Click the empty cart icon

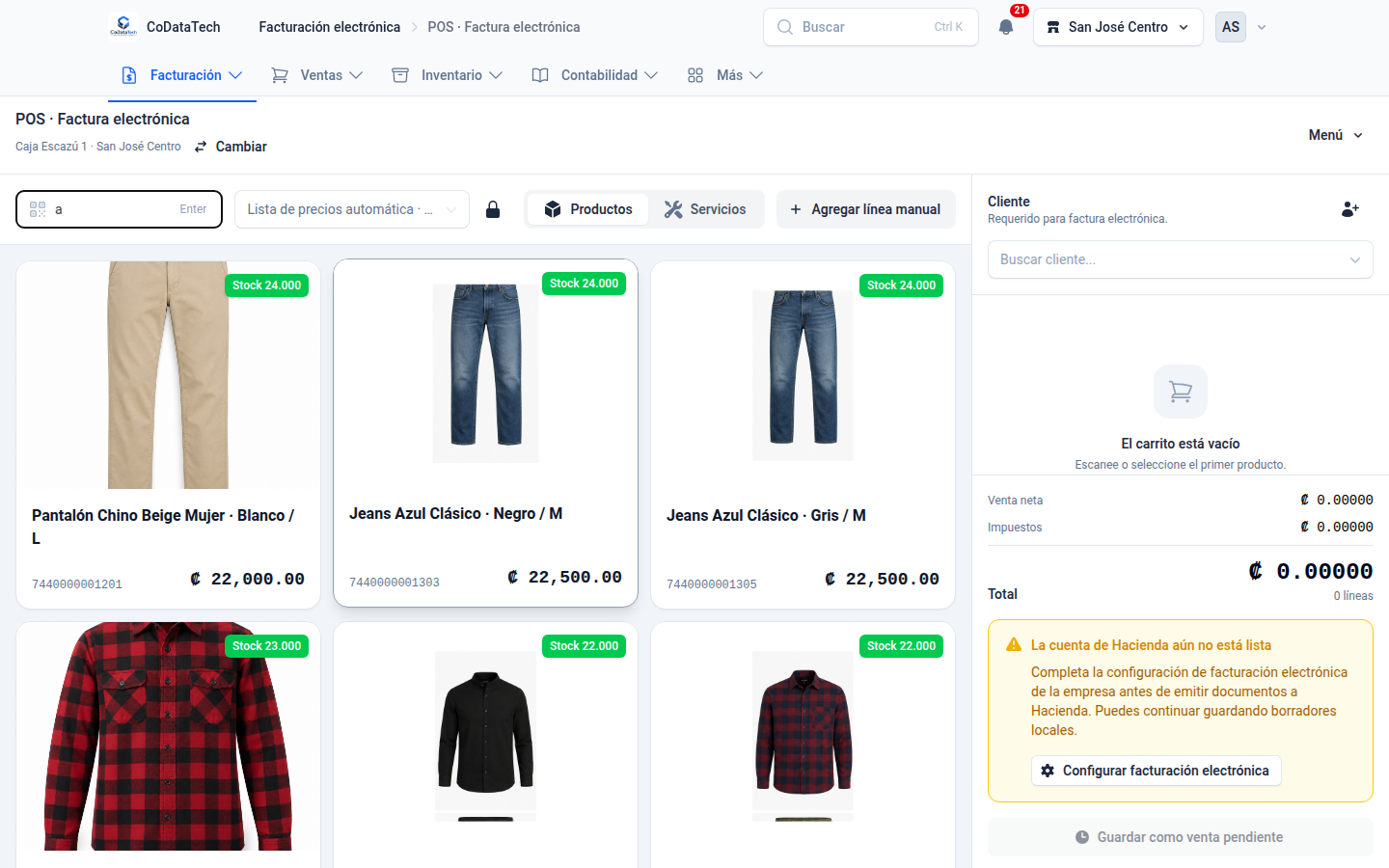tap(1181, 392)
